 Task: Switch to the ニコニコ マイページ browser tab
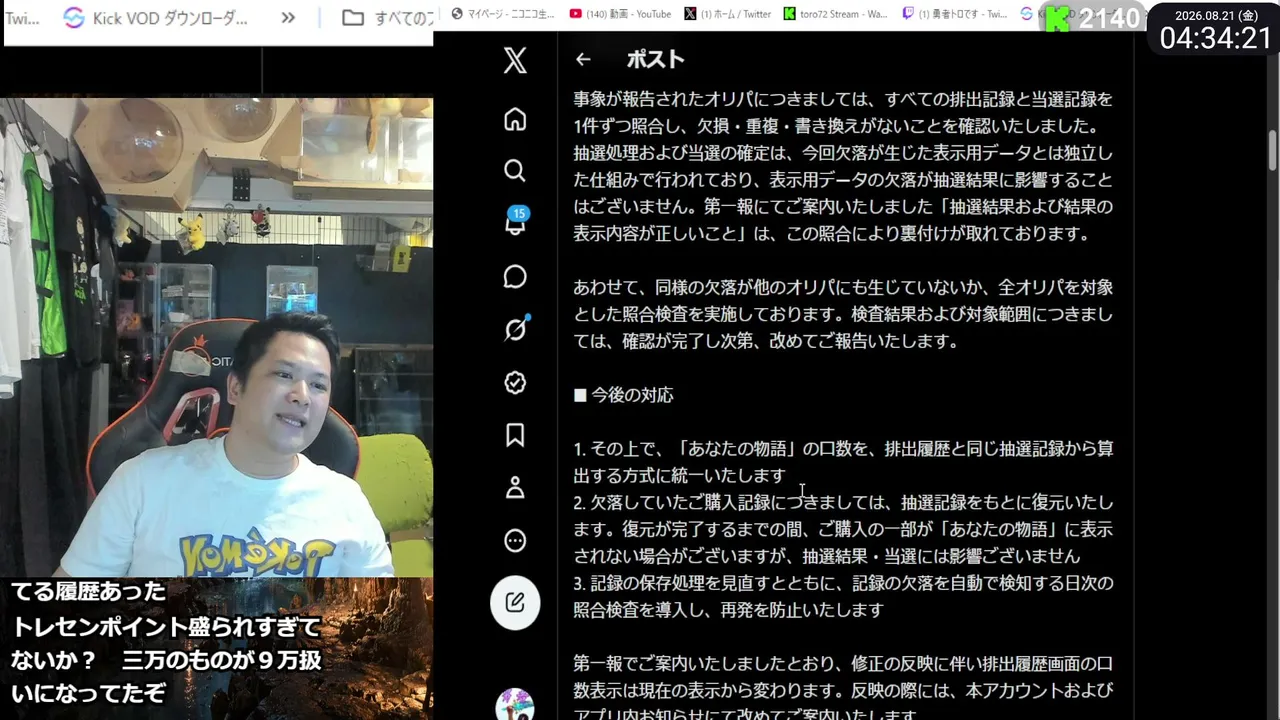click(501, 14)
